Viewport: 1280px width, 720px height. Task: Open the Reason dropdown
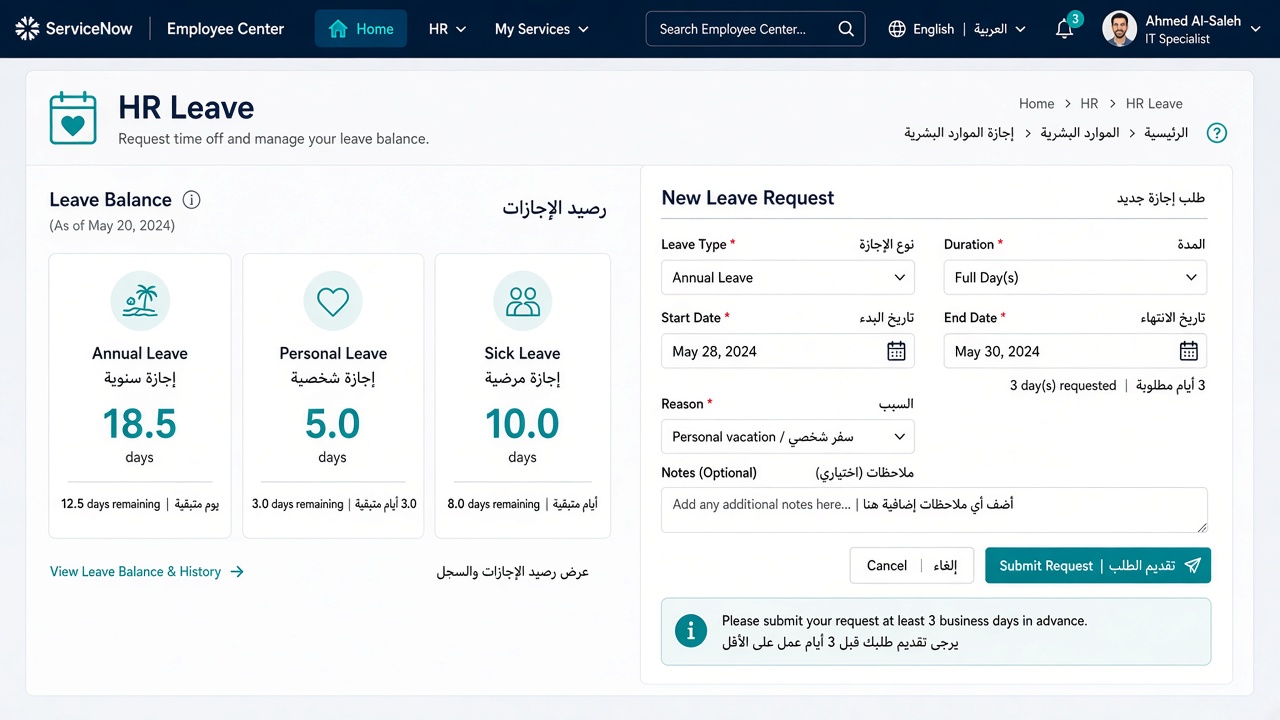pos(788,437)
